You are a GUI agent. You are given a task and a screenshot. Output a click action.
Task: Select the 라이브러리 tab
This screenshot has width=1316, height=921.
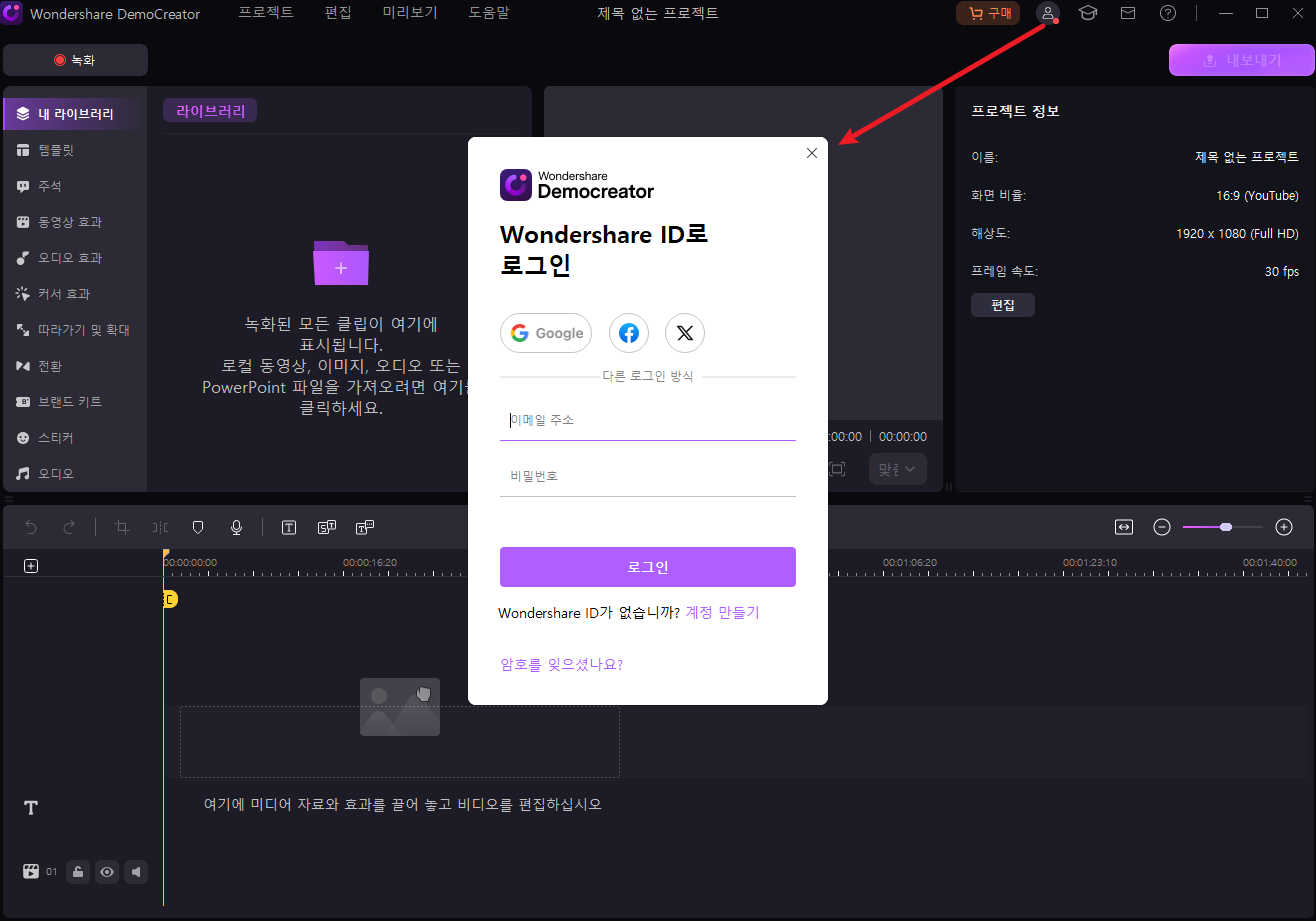tap(210, 111)
